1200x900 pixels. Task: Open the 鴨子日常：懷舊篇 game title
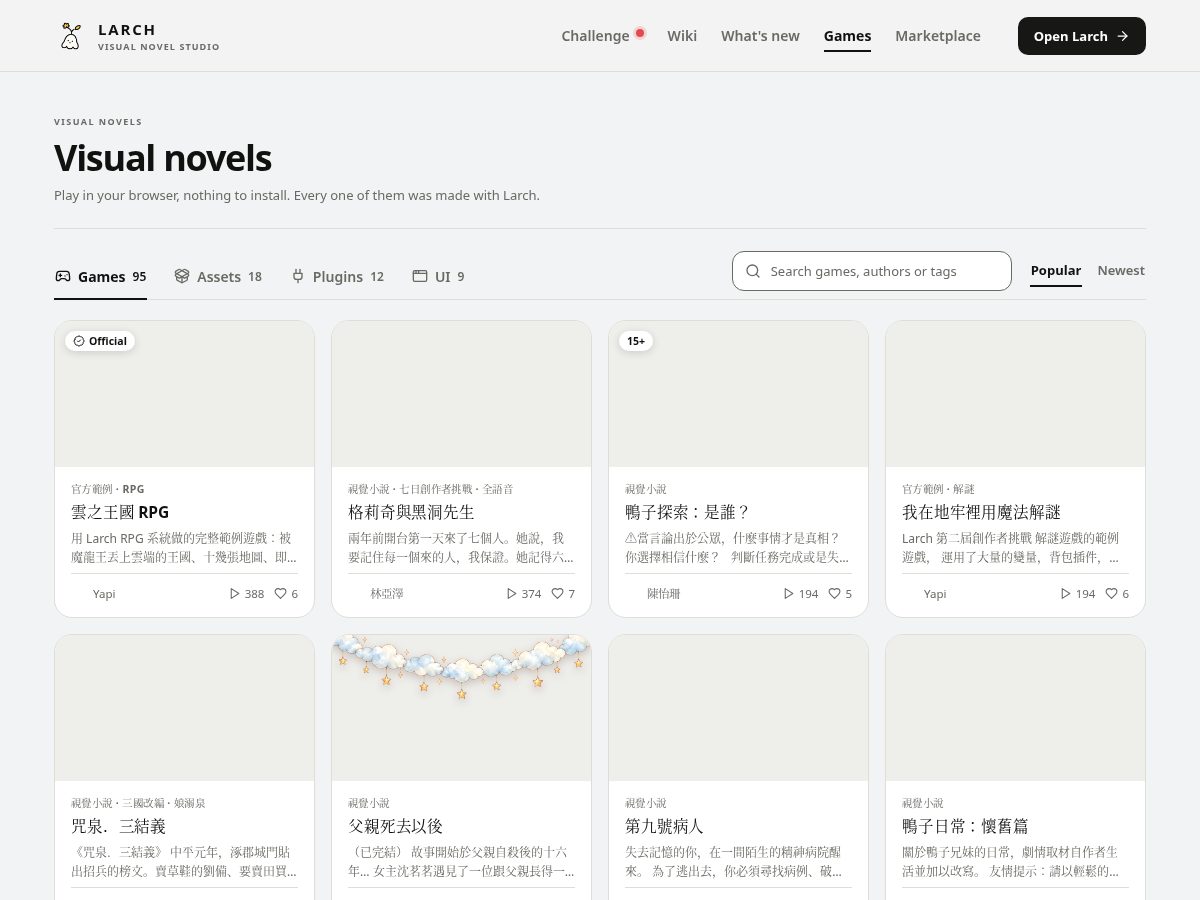tap(965, 826)
